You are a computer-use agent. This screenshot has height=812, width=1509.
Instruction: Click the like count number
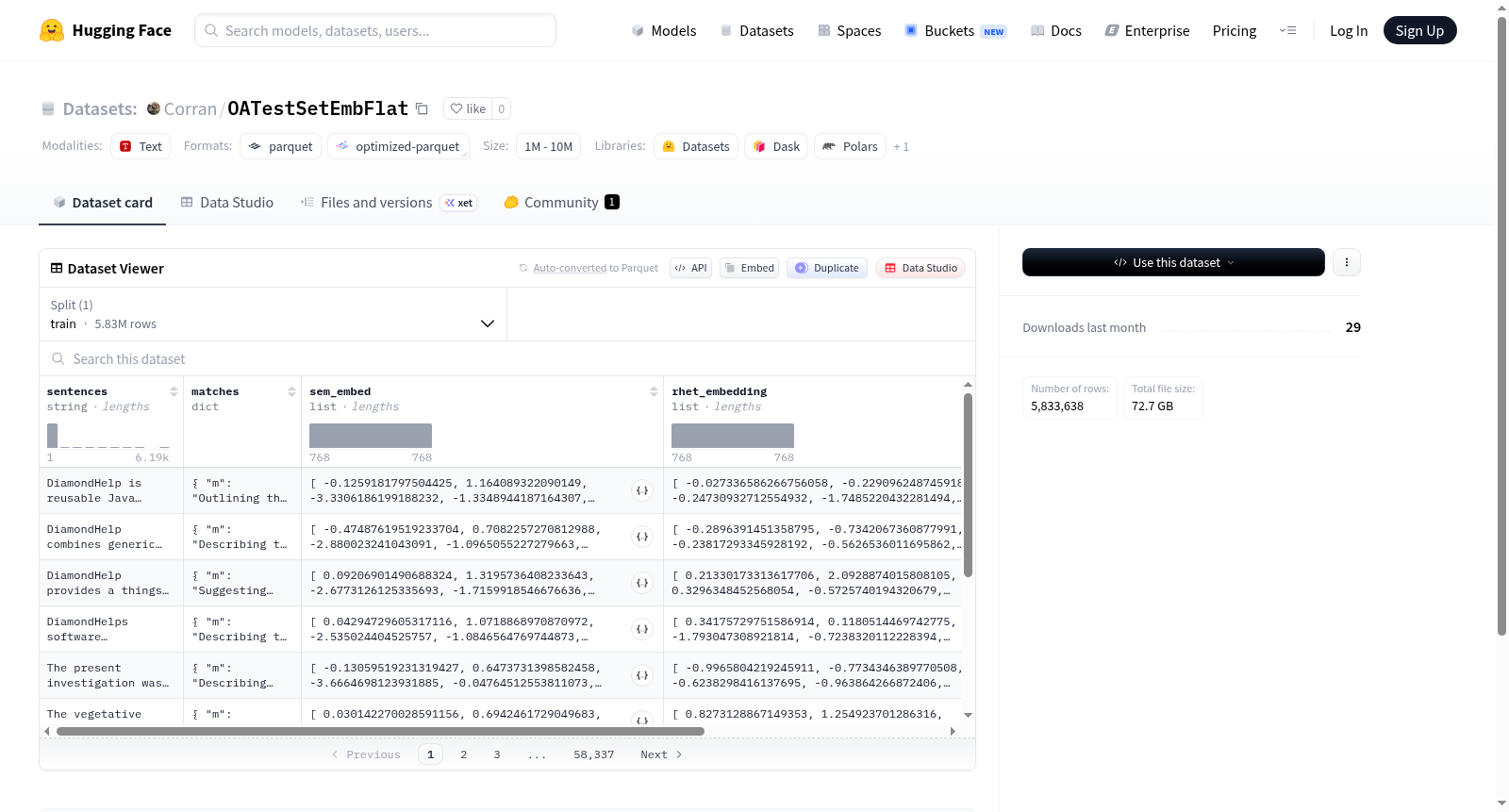502,108
